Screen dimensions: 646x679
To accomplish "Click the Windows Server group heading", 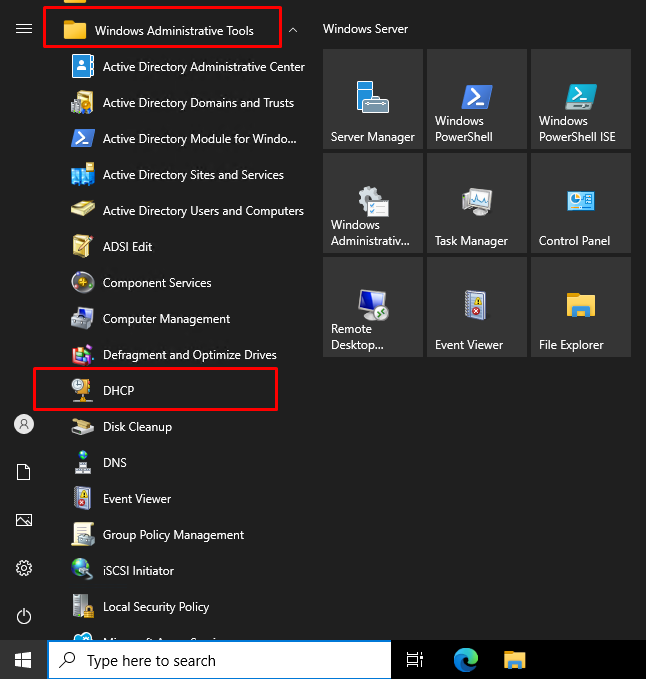I will pos(365,29).
